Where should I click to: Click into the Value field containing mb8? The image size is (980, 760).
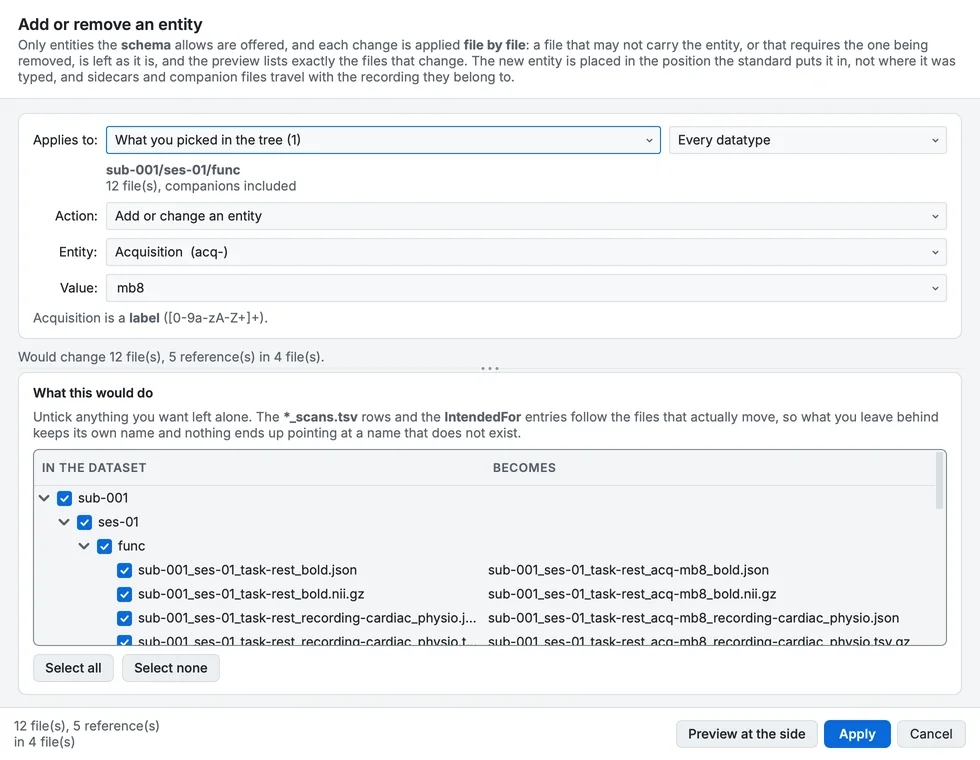[526, 288]
